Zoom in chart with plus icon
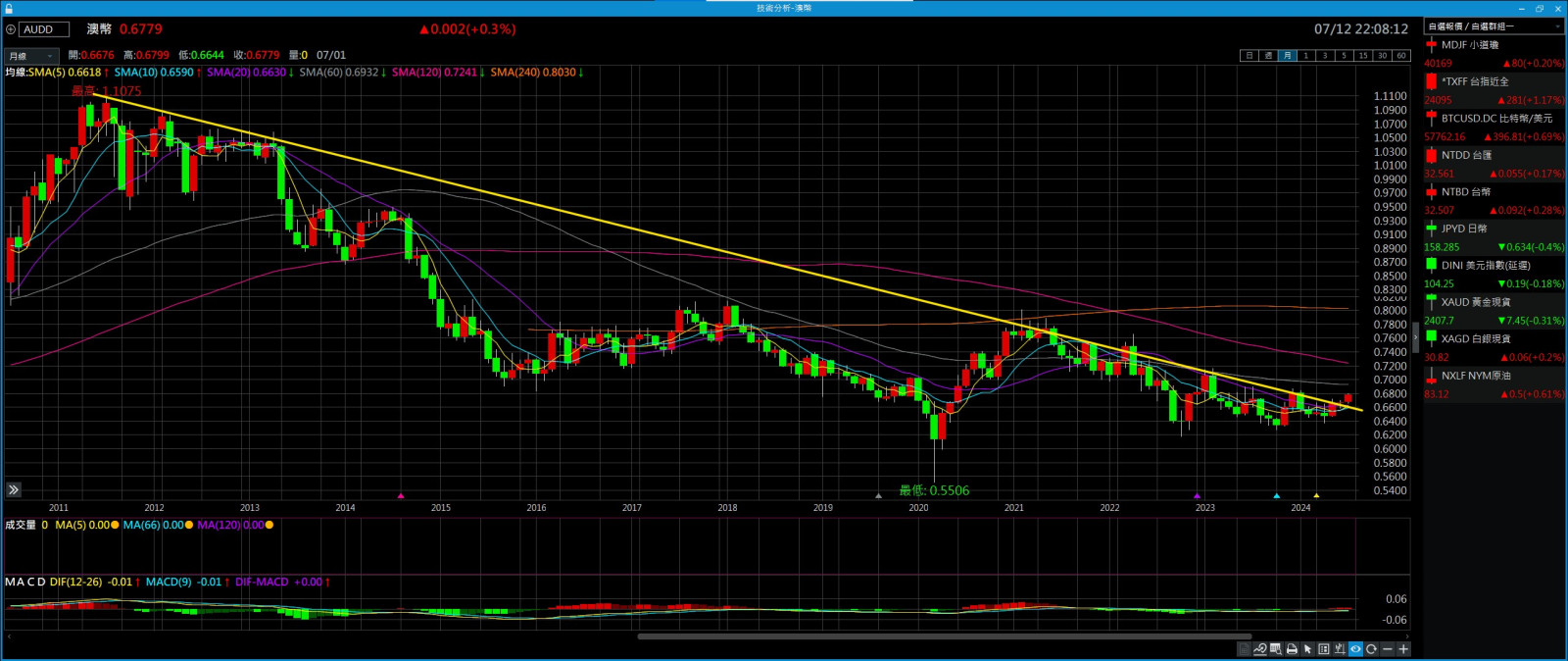 click(1403, 649)
